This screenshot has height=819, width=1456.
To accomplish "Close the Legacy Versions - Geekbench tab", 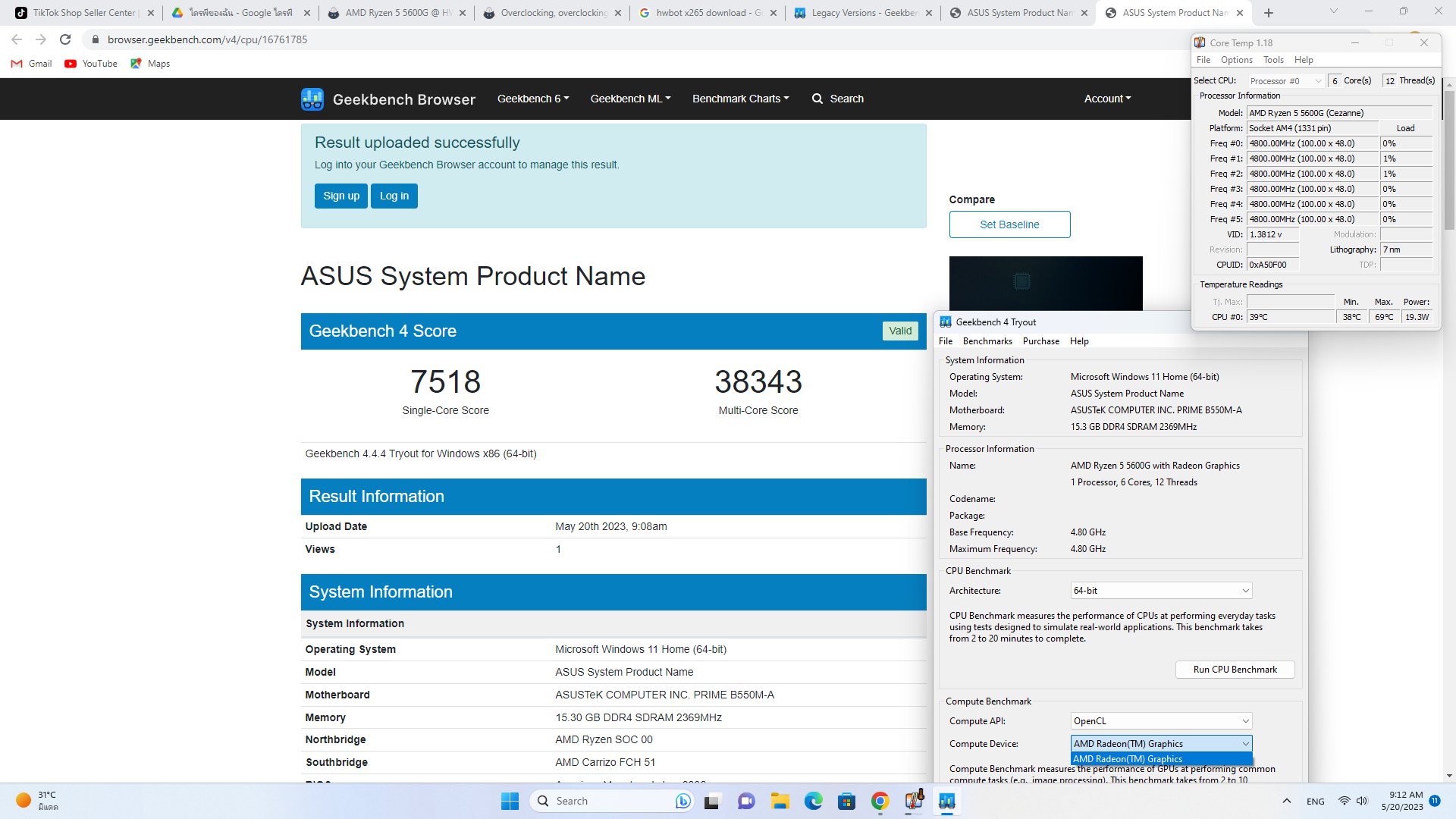I will [929, 13].
